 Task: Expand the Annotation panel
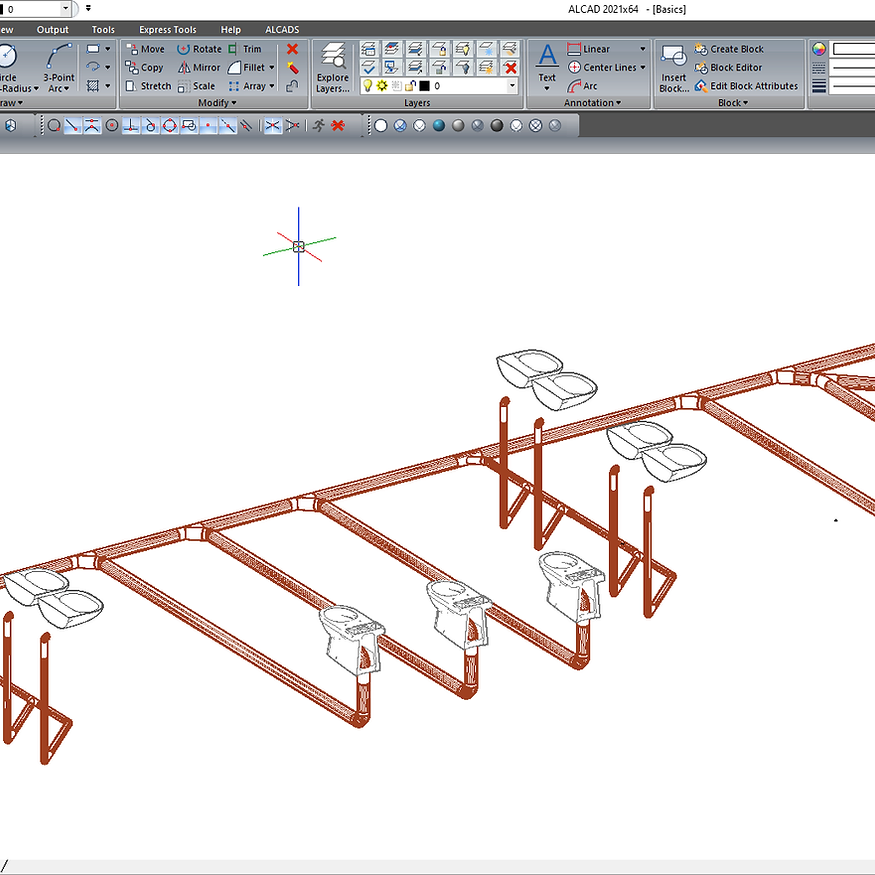(x=592, y=103)
